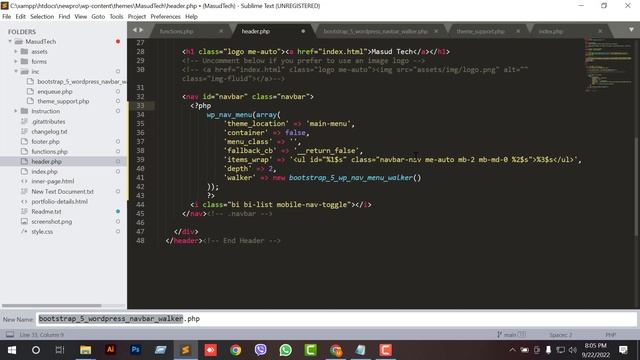640x360 pixels.
Task: Show hidden system tray icons
Action: (512, 350)
